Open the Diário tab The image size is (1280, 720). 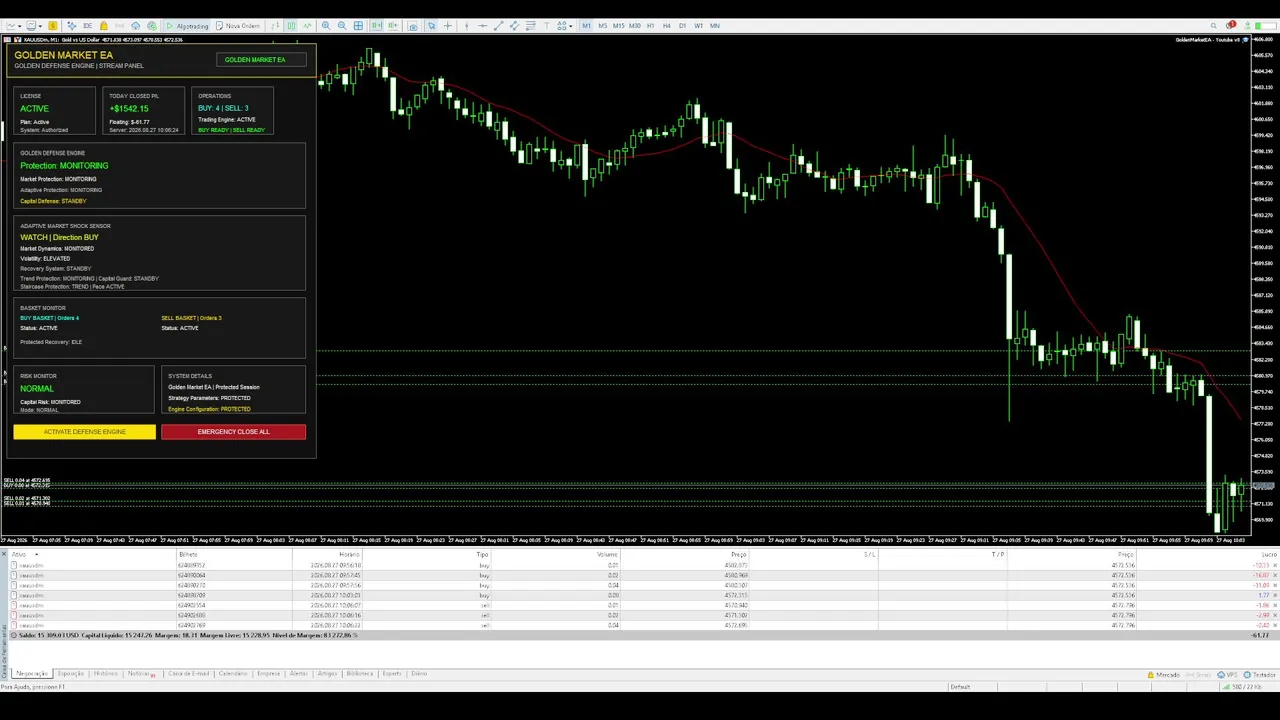coord(419,674)
